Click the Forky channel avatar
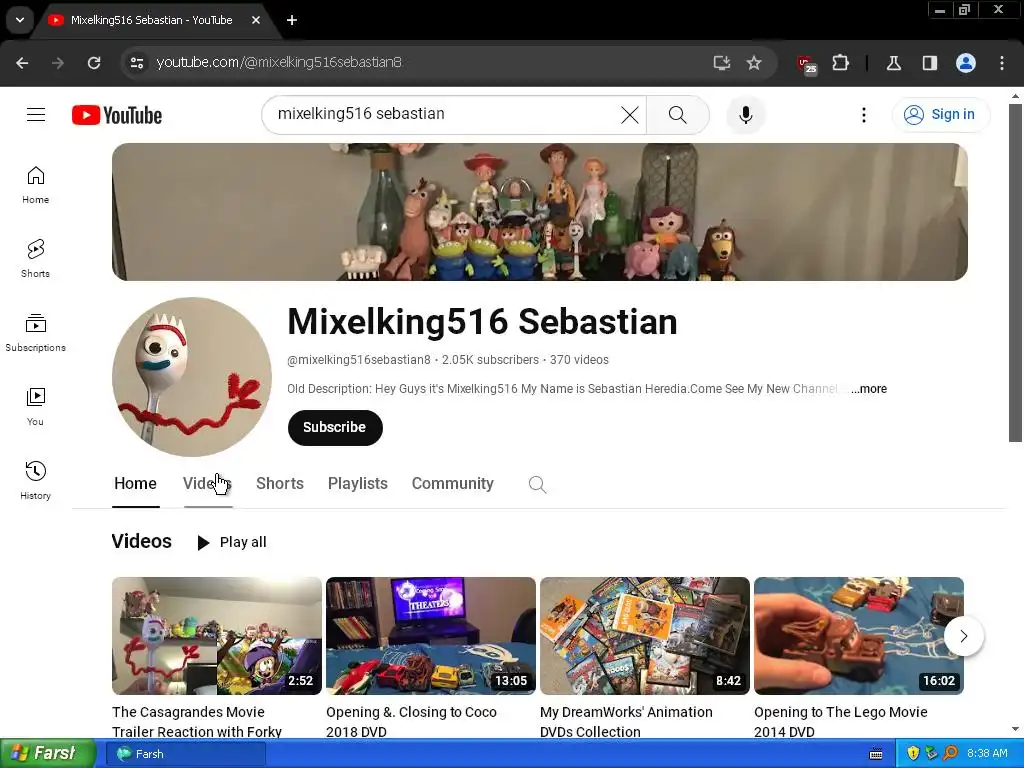1024x768 pixels. (x=192, y=377)
